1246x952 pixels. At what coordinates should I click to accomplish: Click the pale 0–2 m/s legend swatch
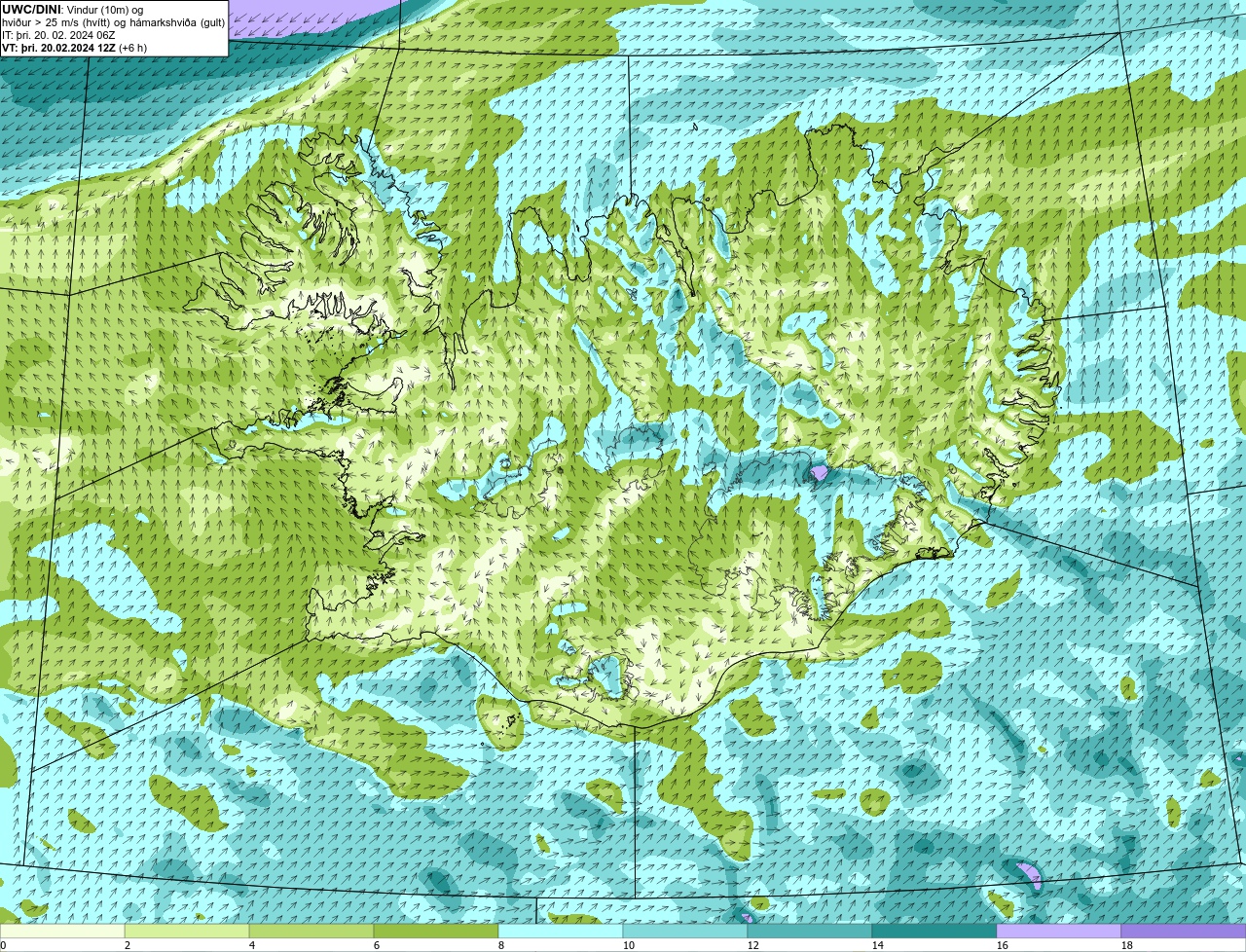point(62,931)
